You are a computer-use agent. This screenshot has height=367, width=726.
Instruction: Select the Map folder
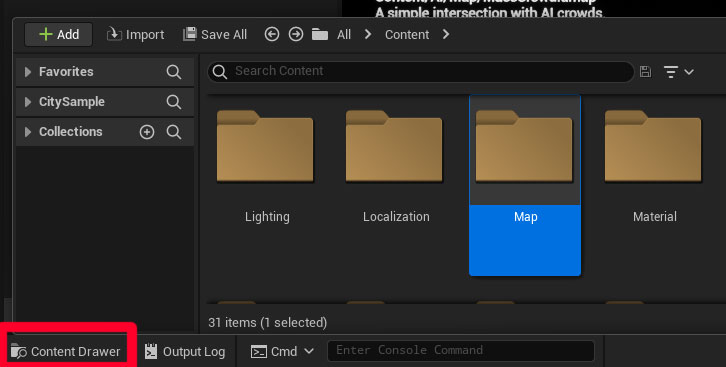pyautogui.click(x=525, y=185)
